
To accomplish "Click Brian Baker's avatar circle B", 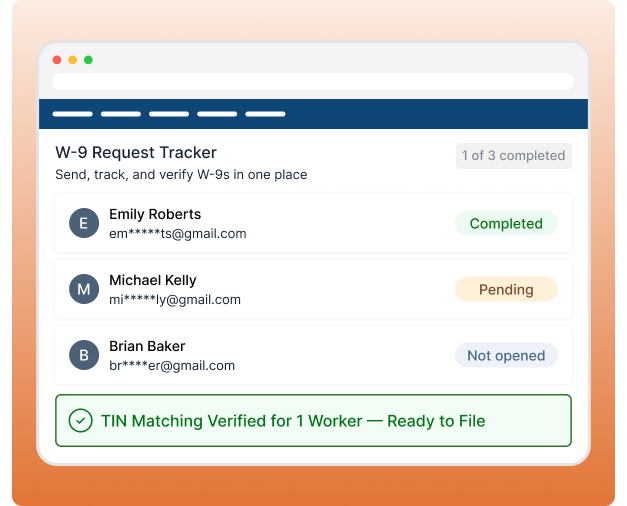I will point(84,355).
